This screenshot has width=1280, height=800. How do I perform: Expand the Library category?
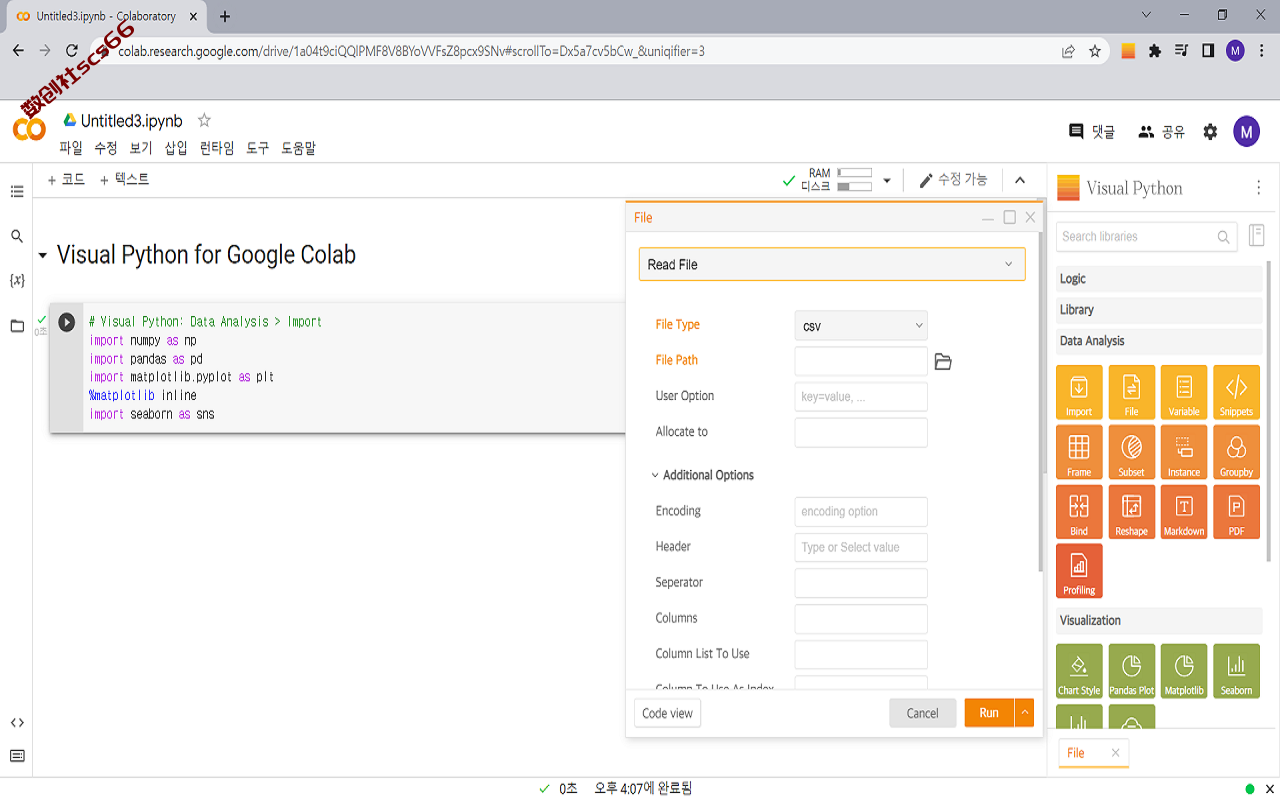tap(1159, 310)
